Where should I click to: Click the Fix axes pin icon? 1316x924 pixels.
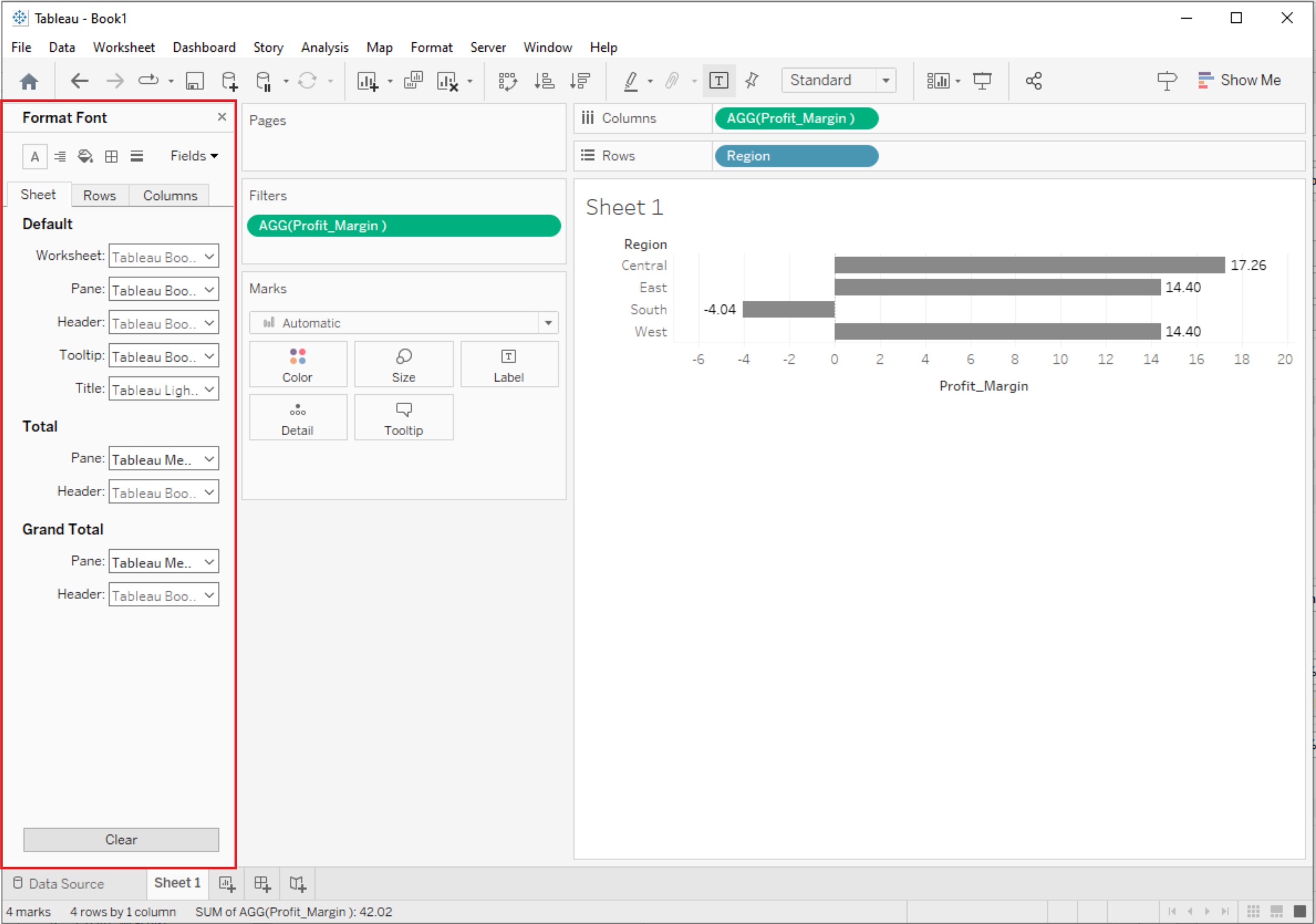click(x=751, y=81)
